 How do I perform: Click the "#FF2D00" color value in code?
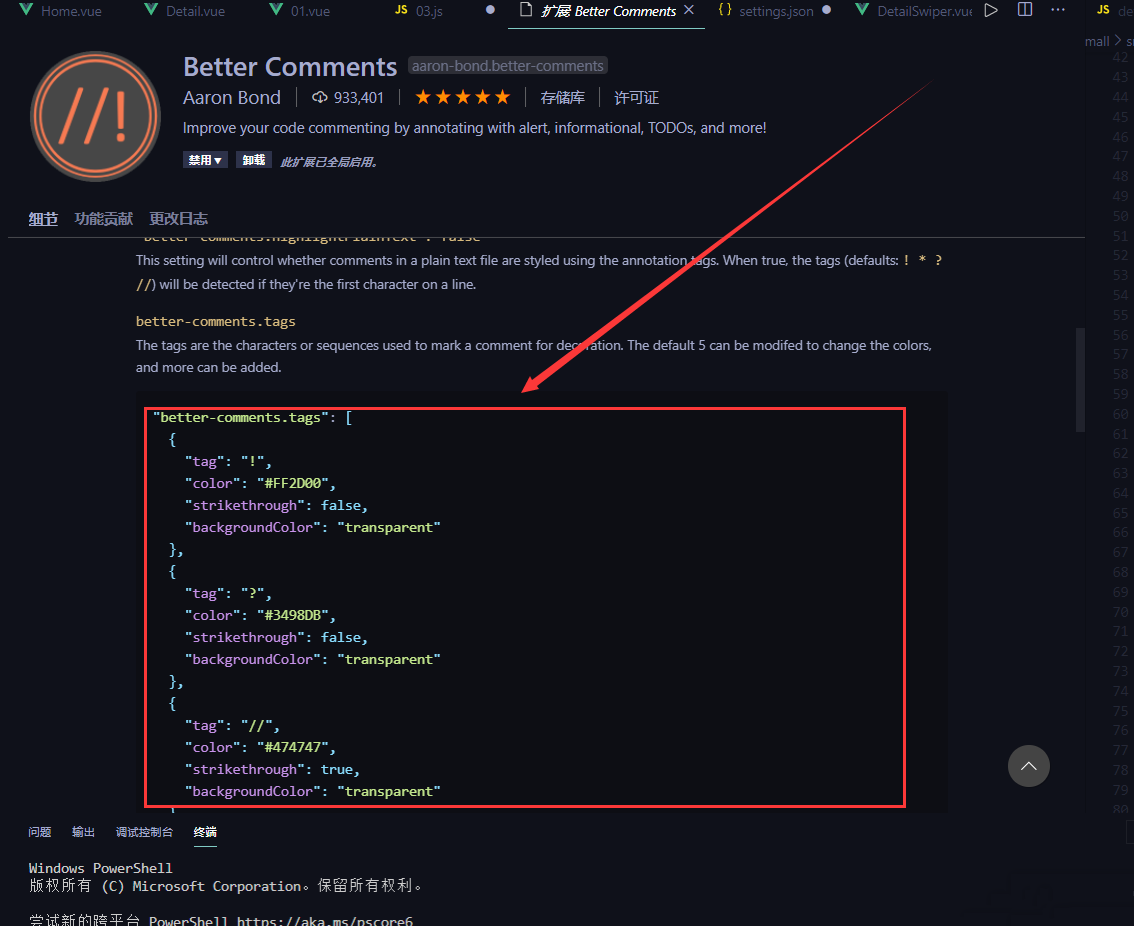293,483
